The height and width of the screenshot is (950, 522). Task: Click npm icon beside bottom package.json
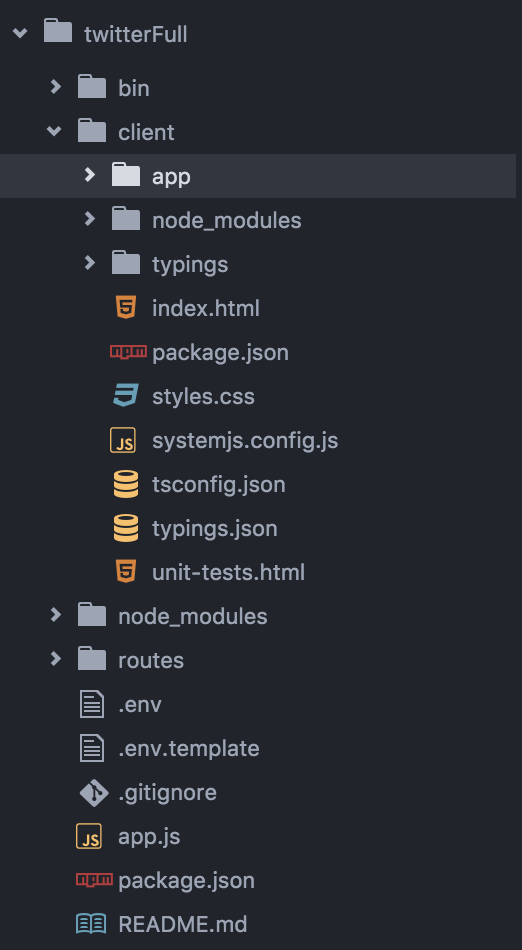(x=94, y=880)
